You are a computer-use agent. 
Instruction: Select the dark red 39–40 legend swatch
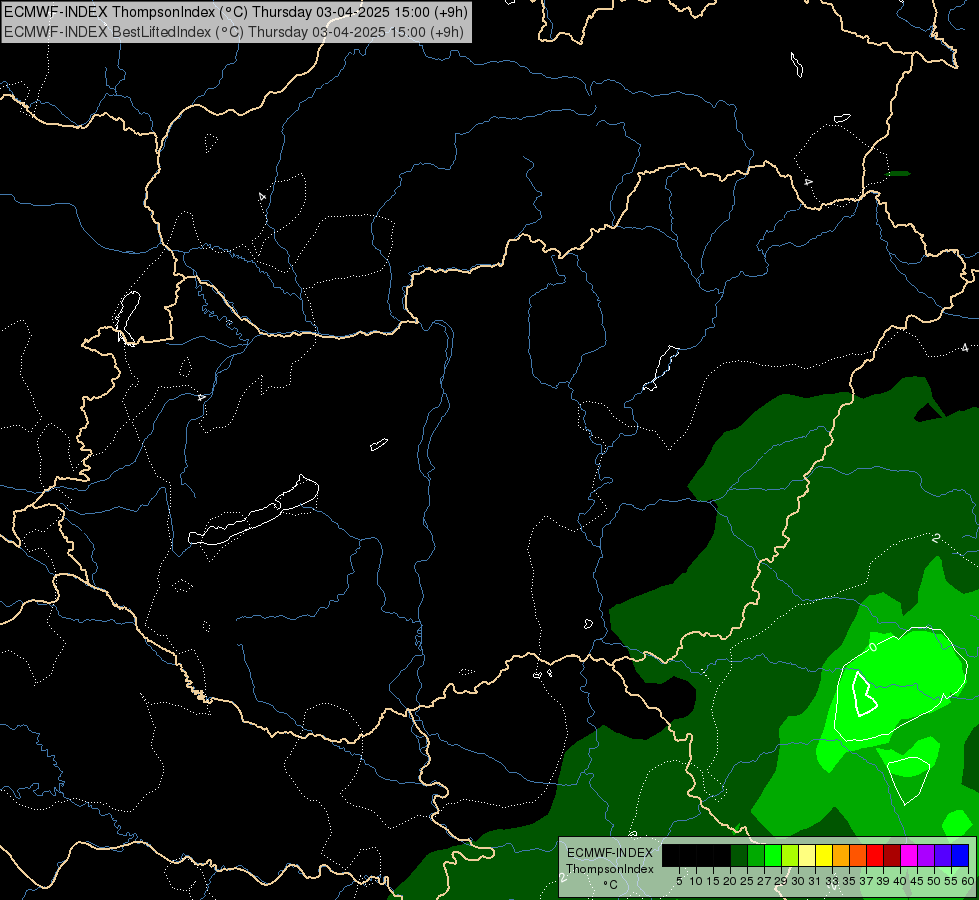[892, 855]
